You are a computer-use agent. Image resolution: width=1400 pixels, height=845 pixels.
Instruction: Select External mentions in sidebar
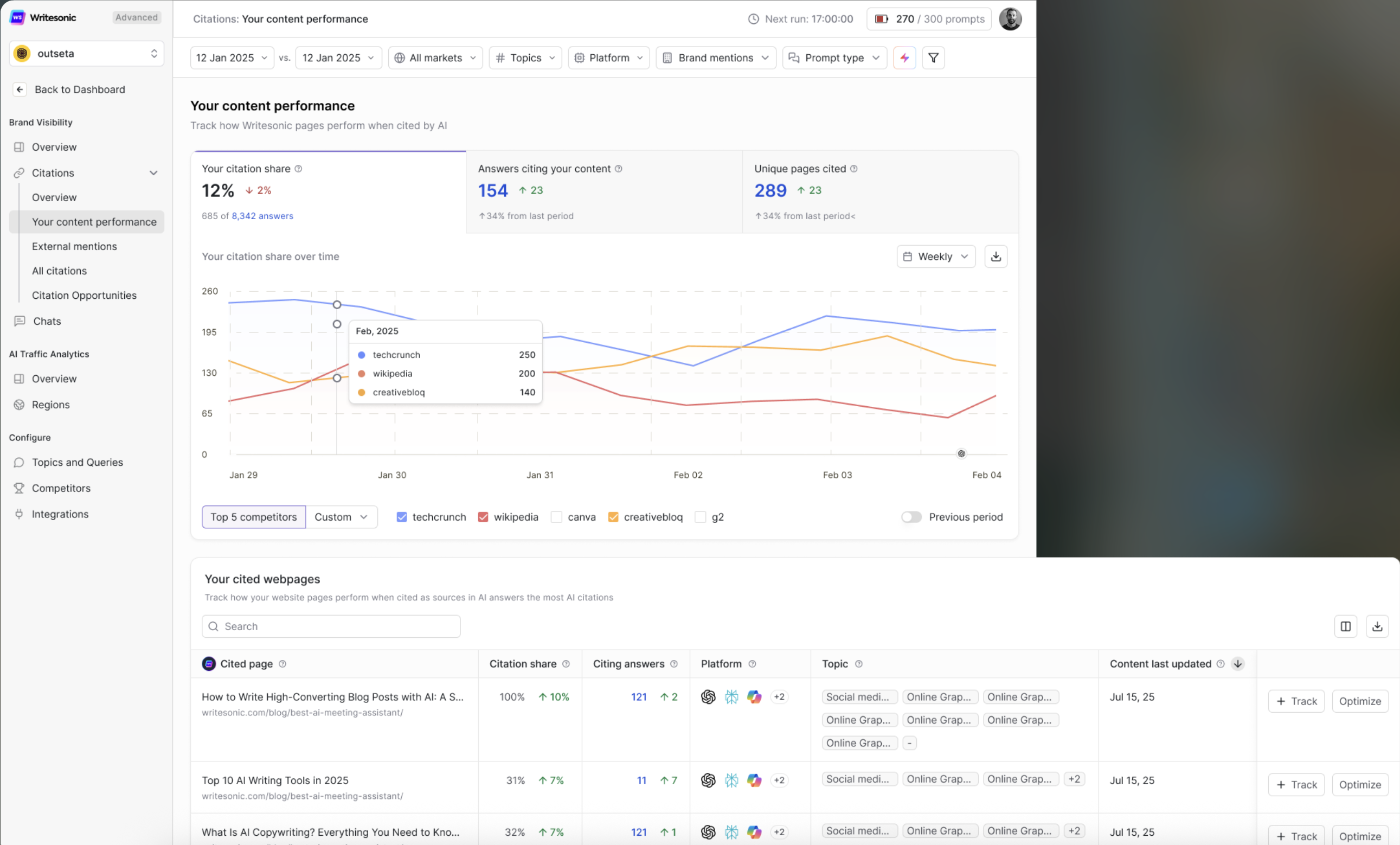tap(74, 247)
